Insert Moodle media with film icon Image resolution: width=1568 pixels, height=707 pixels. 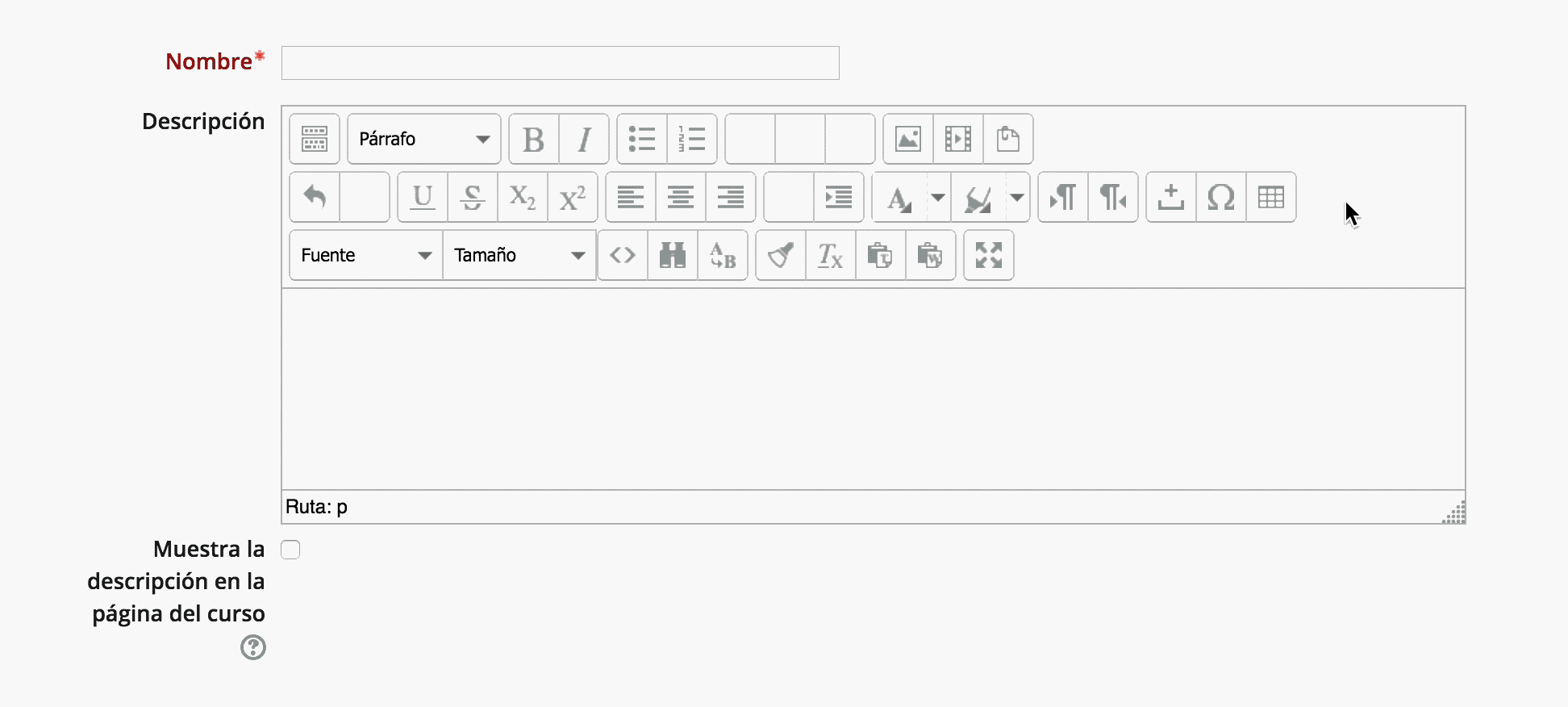point(958,139)
